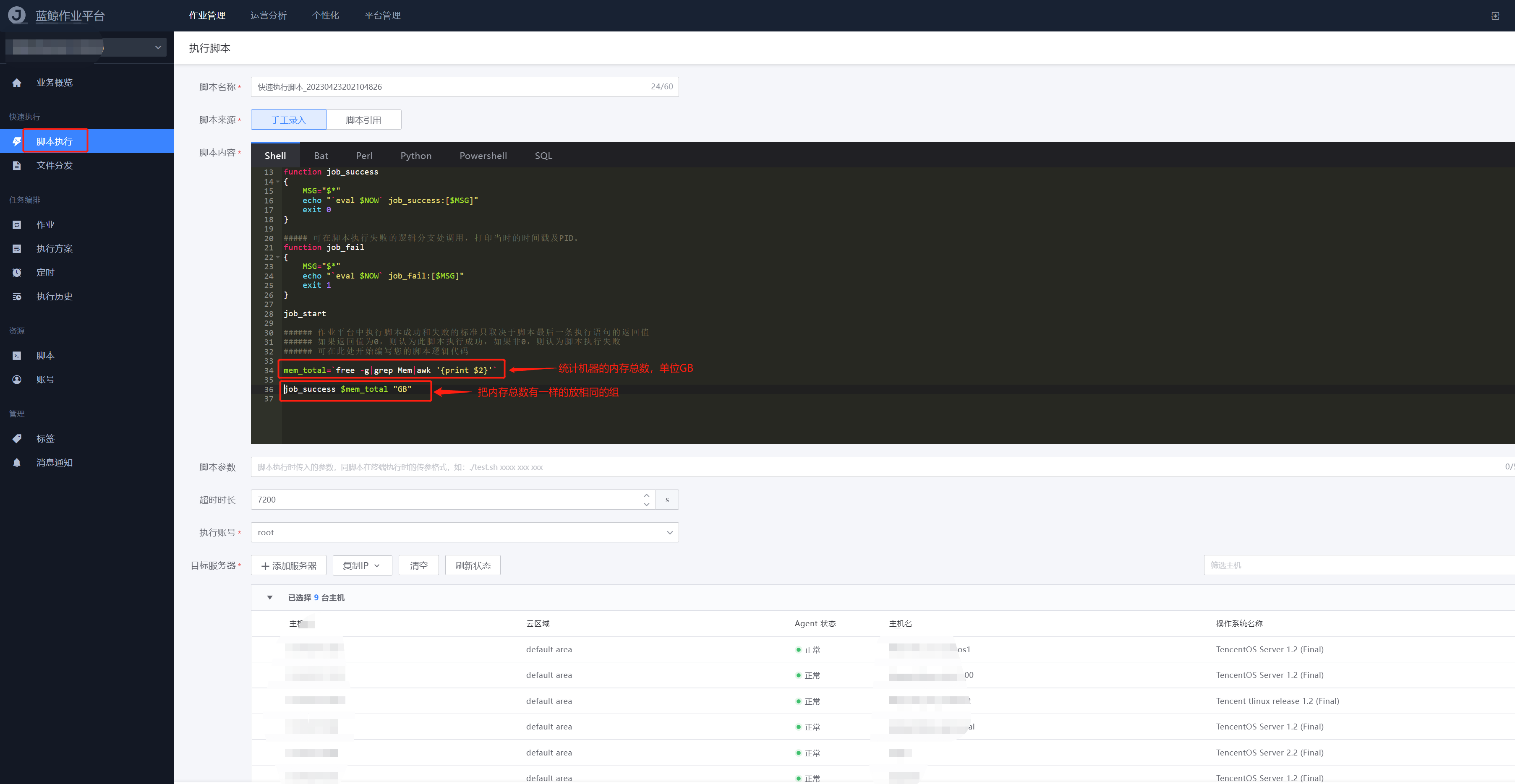
Task: Click code line 34 mem_total
Action: click(x=391, y=370)
